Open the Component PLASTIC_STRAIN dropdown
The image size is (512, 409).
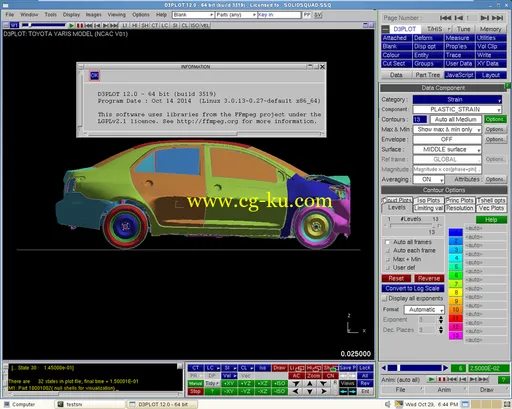[457, 109]
